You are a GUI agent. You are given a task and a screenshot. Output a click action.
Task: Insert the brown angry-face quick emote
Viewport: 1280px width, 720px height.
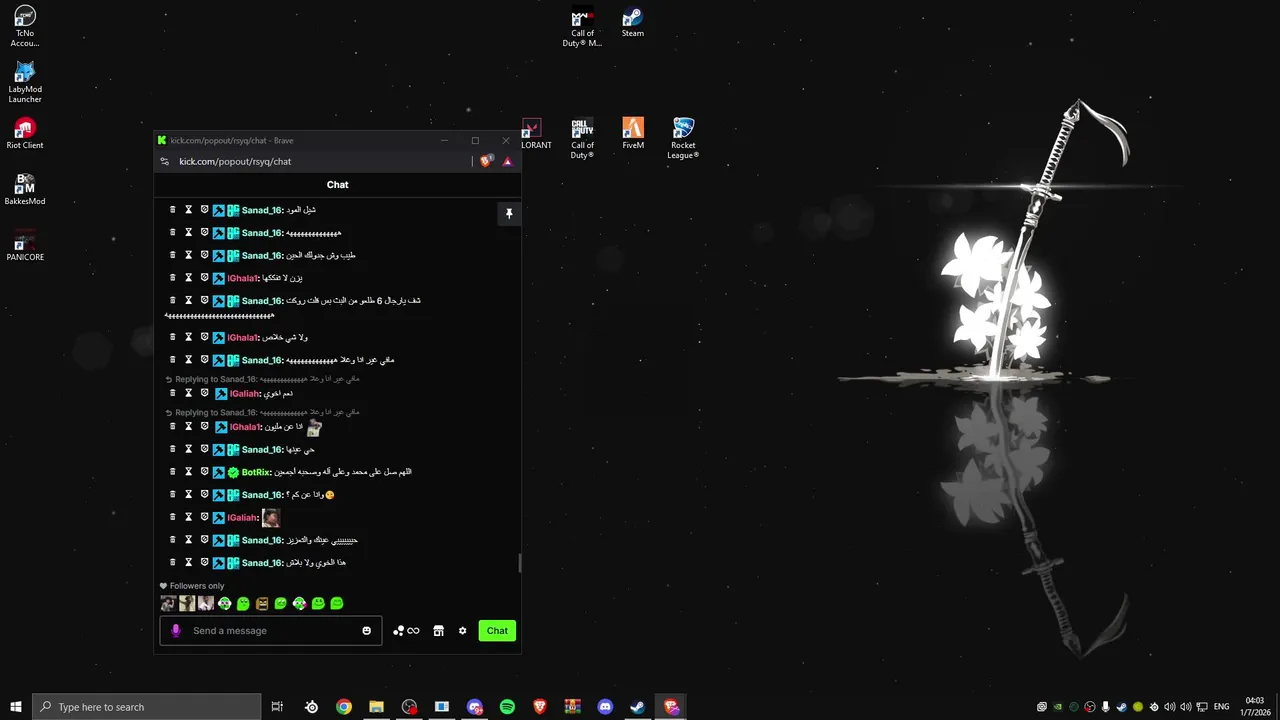[x=262, y=604]
